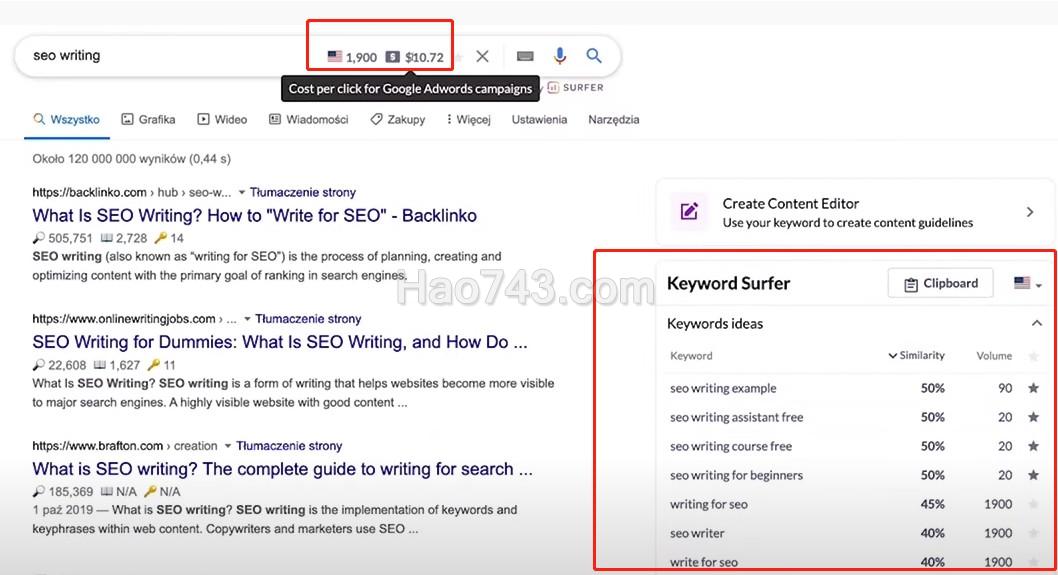Click the Create Content Editor pencil icon

689,212
